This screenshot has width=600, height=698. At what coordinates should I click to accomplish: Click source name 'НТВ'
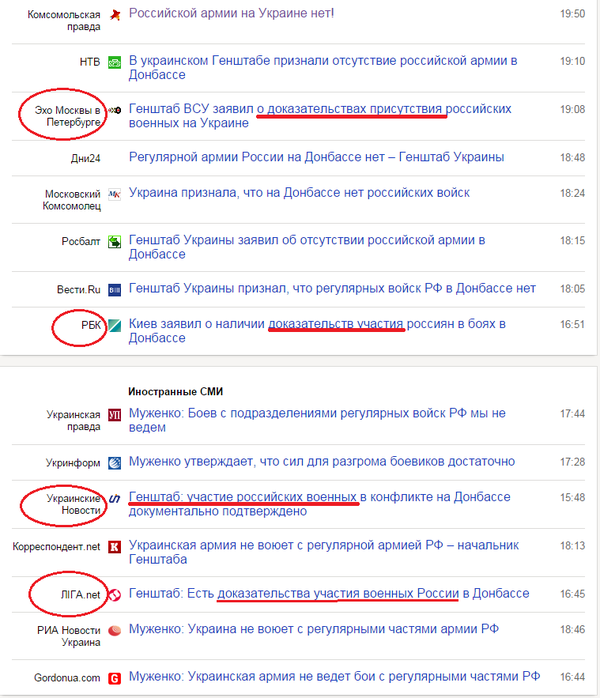click(90, 62)
